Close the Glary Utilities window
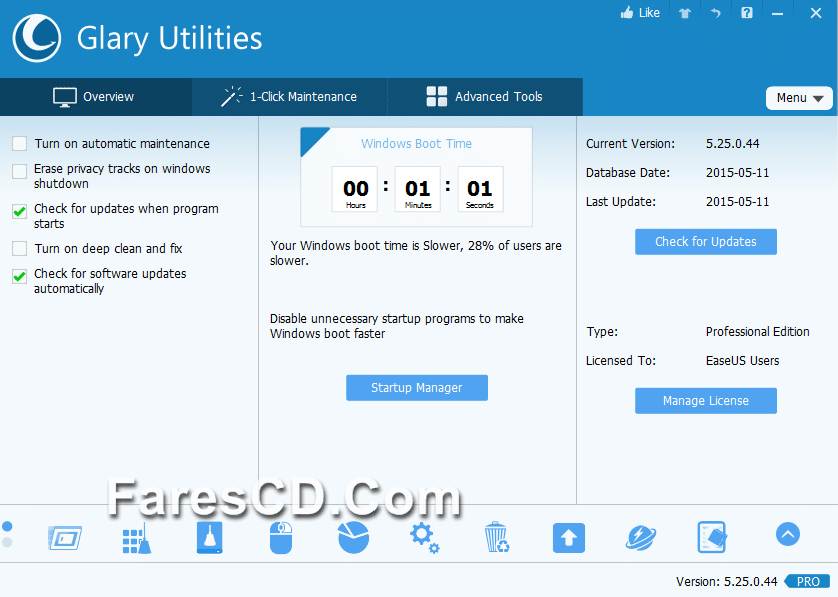 (x=816, y=13)
